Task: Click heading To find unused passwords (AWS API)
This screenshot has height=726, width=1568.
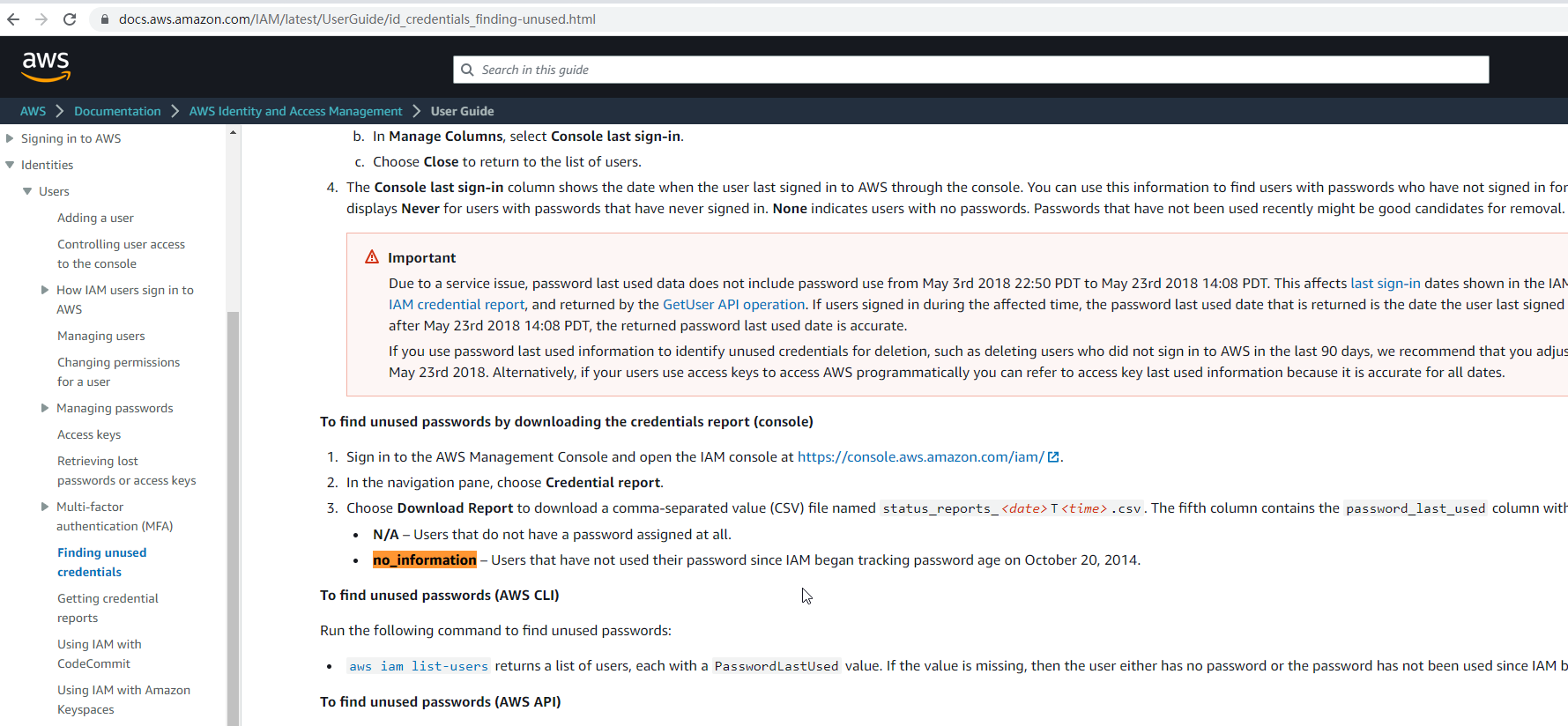Action: click(x=441, y=701)
